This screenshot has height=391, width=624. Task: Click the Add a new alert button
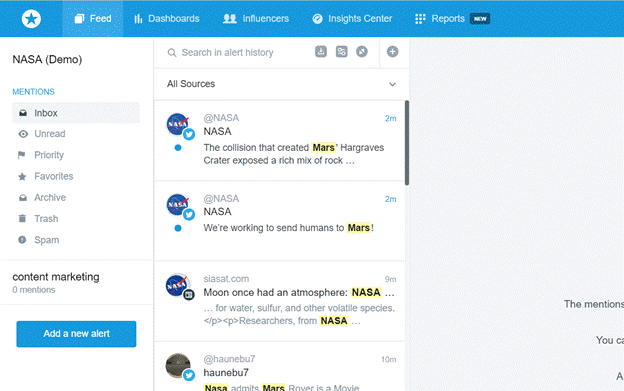pyautogui.click(x=76, y=334)
